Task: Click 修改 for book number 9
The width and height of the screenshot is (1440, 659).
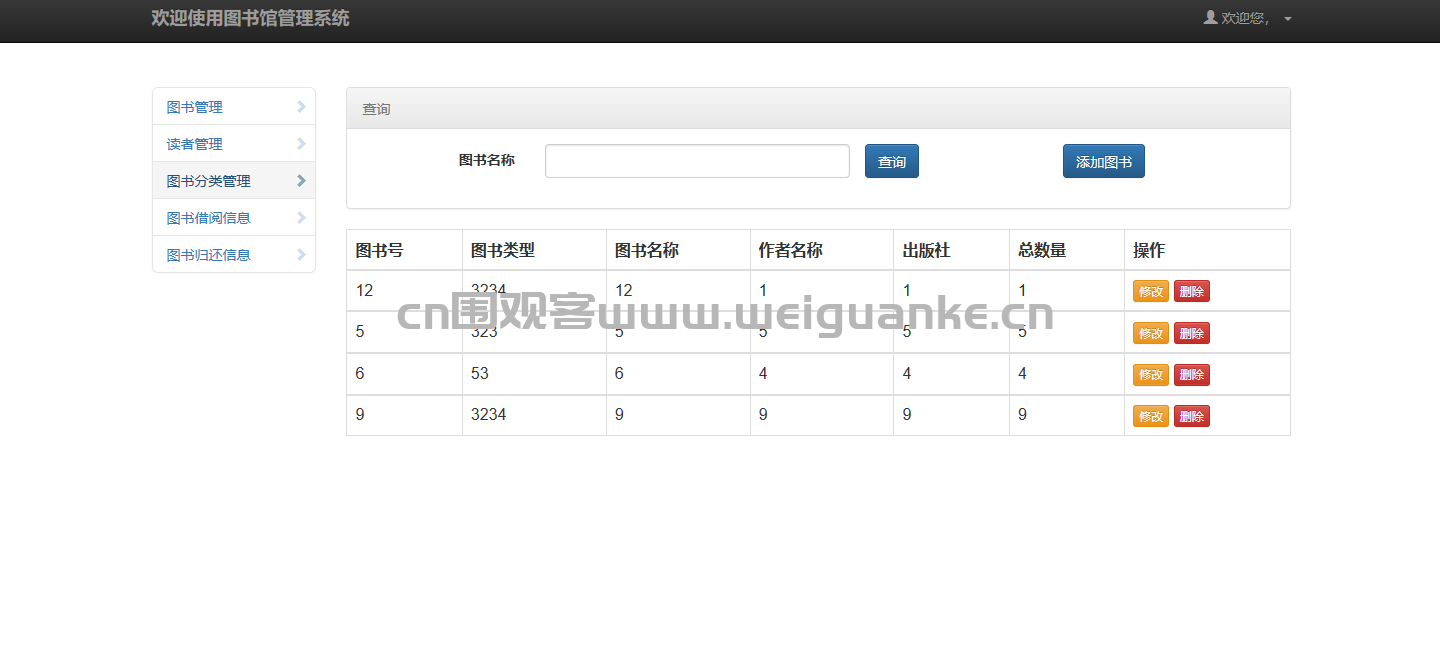Action: click(1151, 415)
